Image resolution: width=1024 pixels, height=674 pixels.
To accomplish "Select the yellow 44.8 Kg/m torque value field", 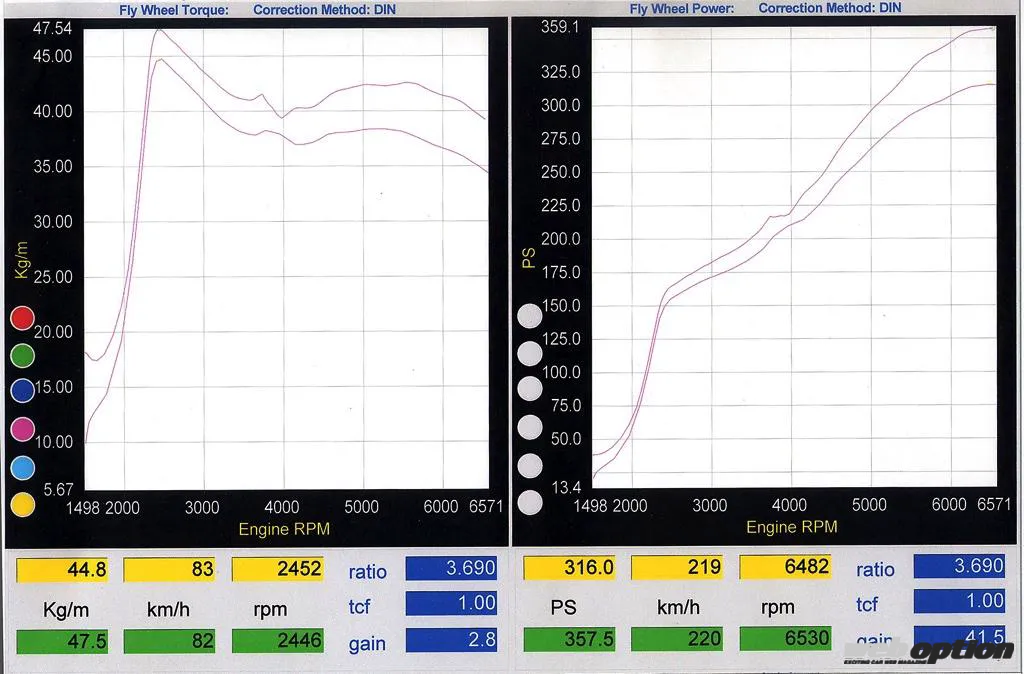I will pos(62,569).
